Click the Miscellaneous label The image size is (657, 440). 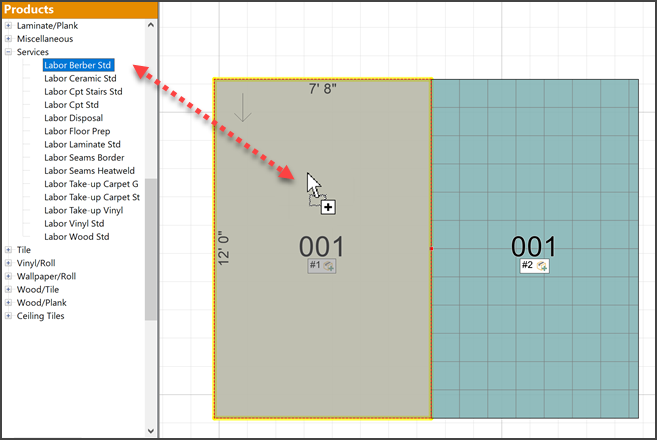[x=45, y=39]
